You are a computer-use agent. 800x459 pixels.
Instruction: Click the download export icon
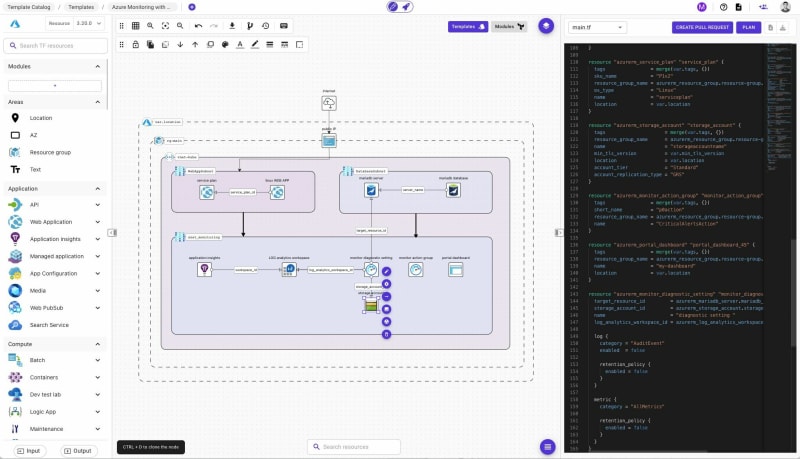(x=232, y=26)
